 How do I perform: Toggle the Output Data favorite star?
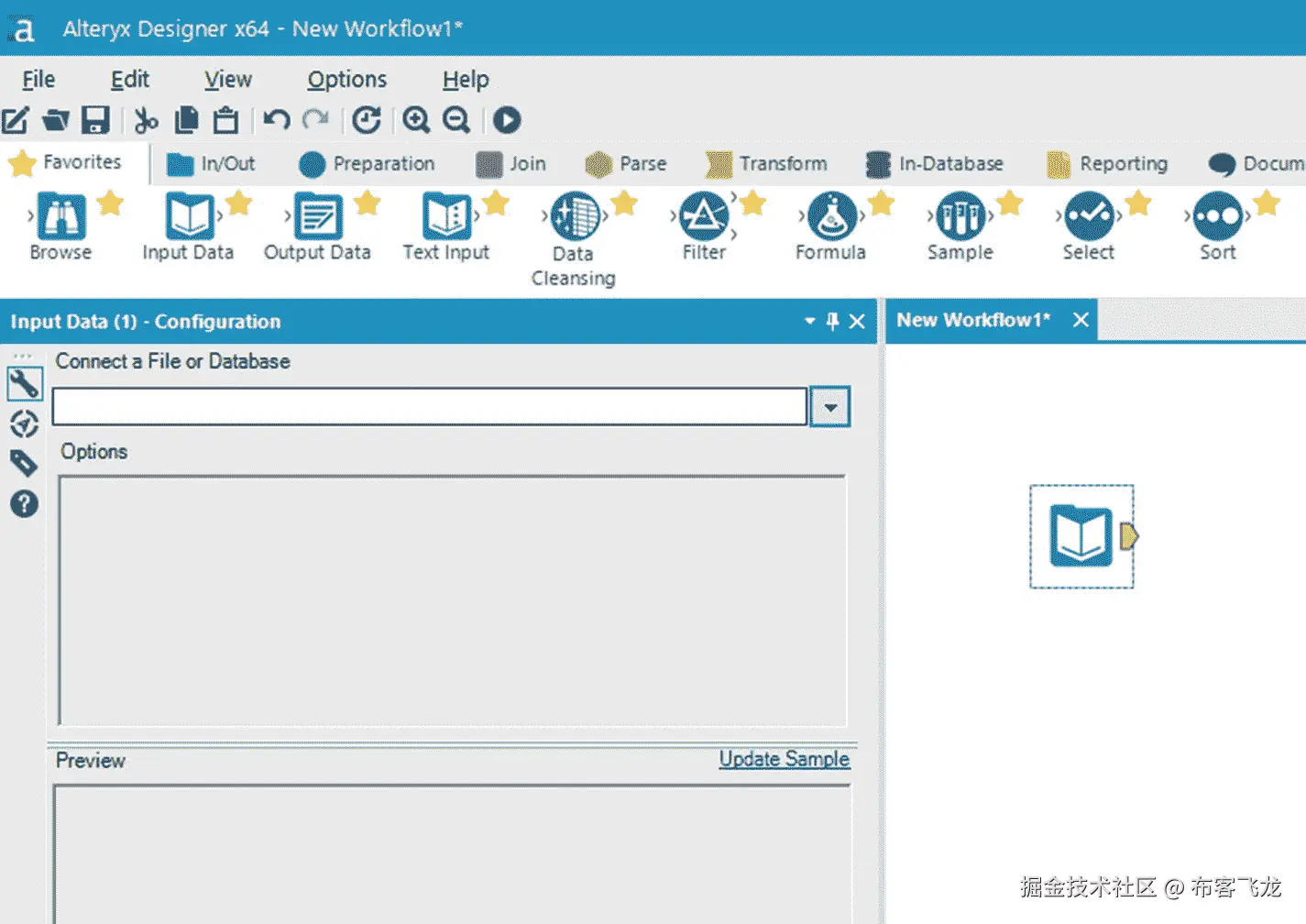(x=367, y=202)
